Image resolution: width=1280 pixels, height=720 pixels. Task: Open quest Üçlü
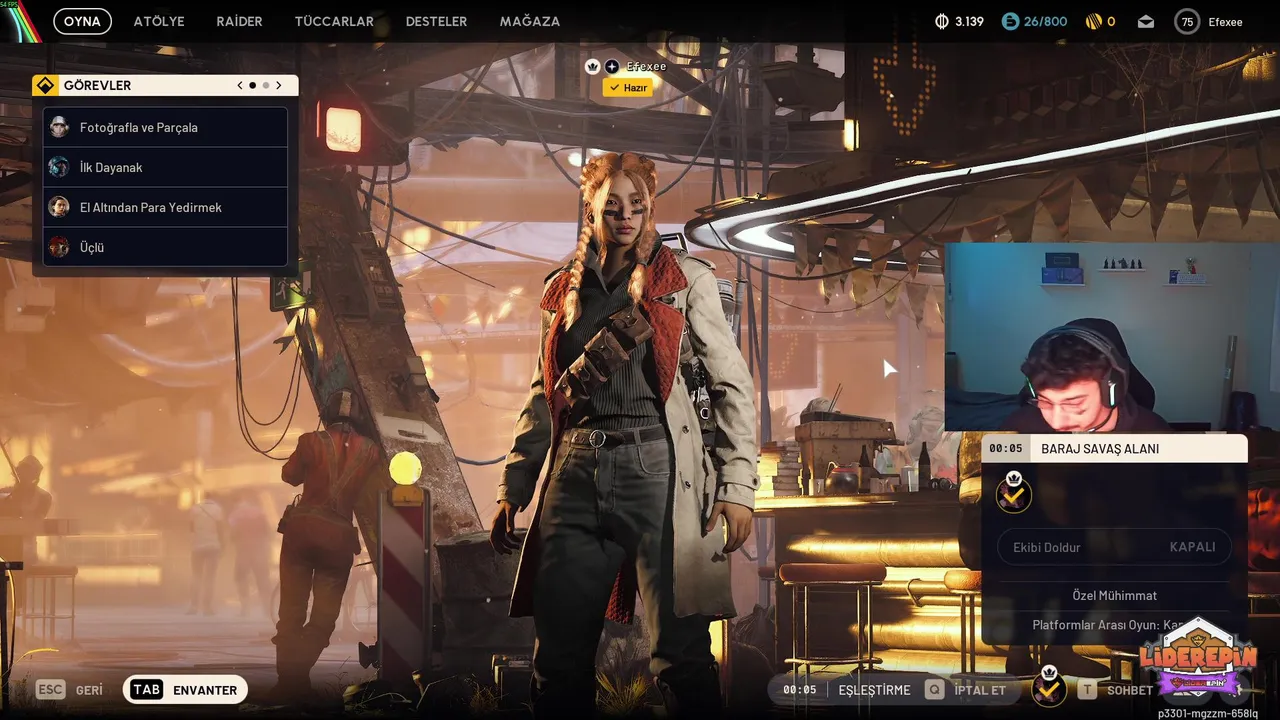[166, 247]
